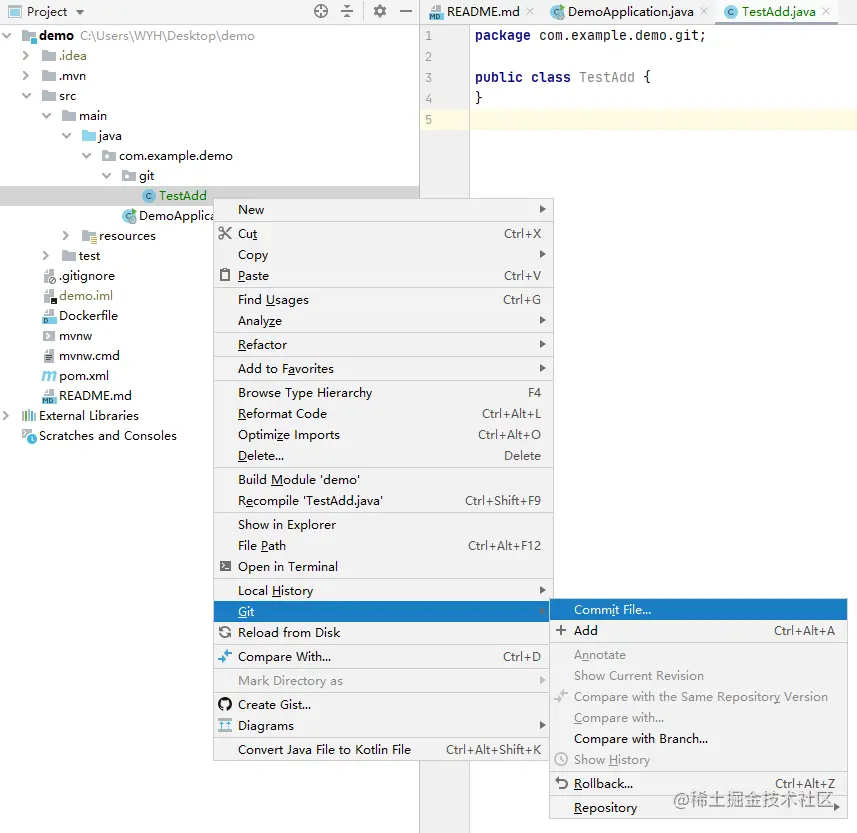857x833 pixels.
Task: Expand External Libraries node
Action: click(x=6, y=415)
